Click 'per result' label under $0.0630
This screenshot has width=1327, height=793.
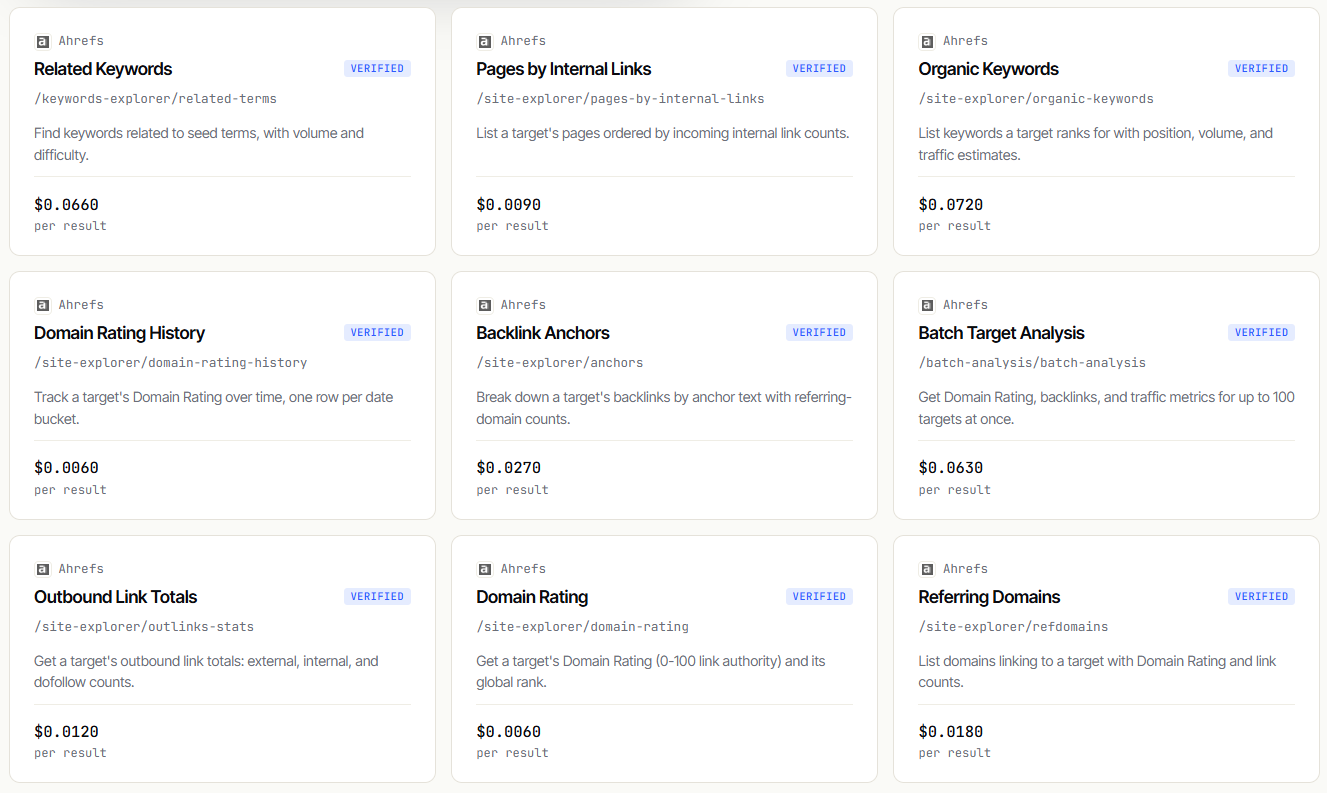[954, 490]
